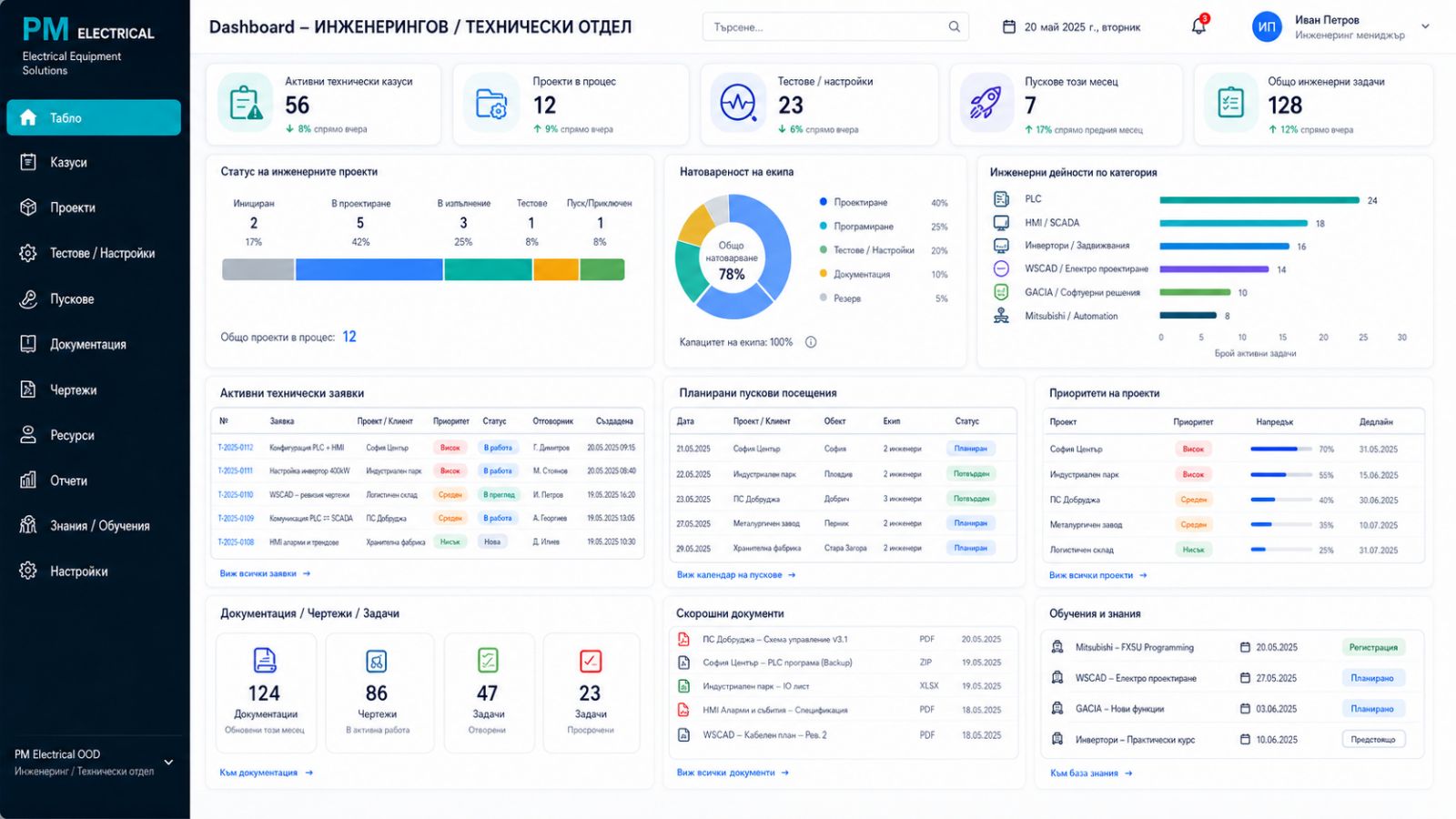Click the blue В проектиране status bar segment
This screenshot has height=819, width=1456.
[x=369, y=269]
